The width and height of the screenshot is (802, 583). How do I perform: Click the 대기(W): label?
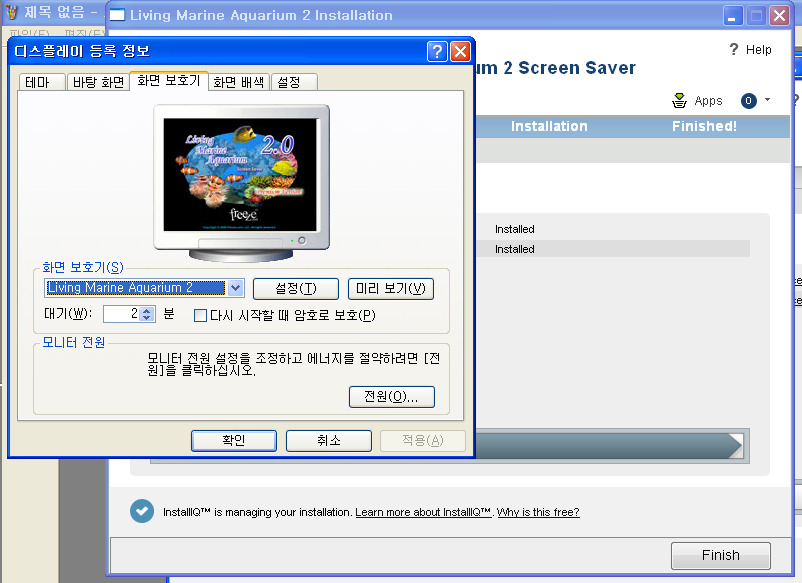click(68, 313)
